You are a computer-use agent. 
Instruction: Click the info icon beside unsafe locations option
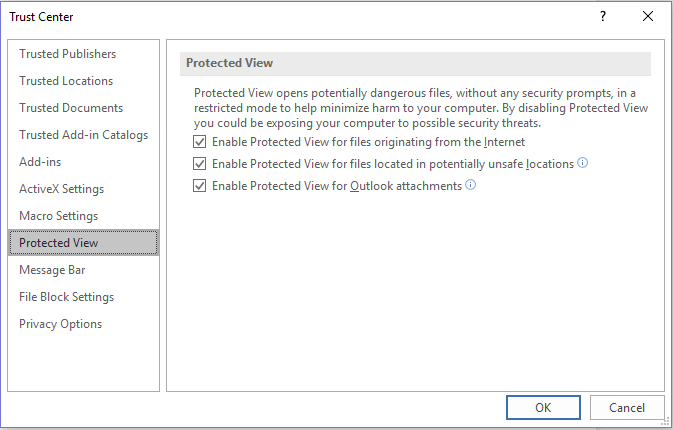(582, 162)
